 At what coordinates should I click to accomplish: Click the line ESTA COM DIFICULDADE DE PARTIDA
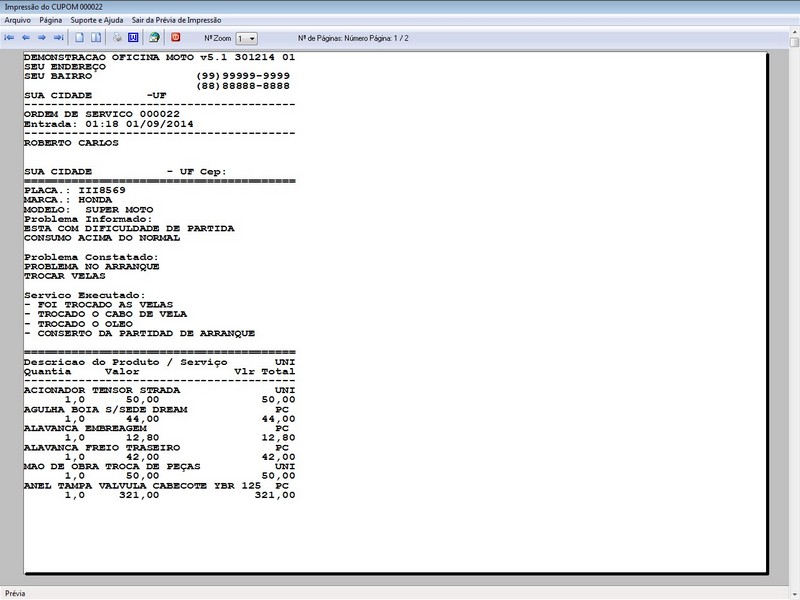pos(129,229)
